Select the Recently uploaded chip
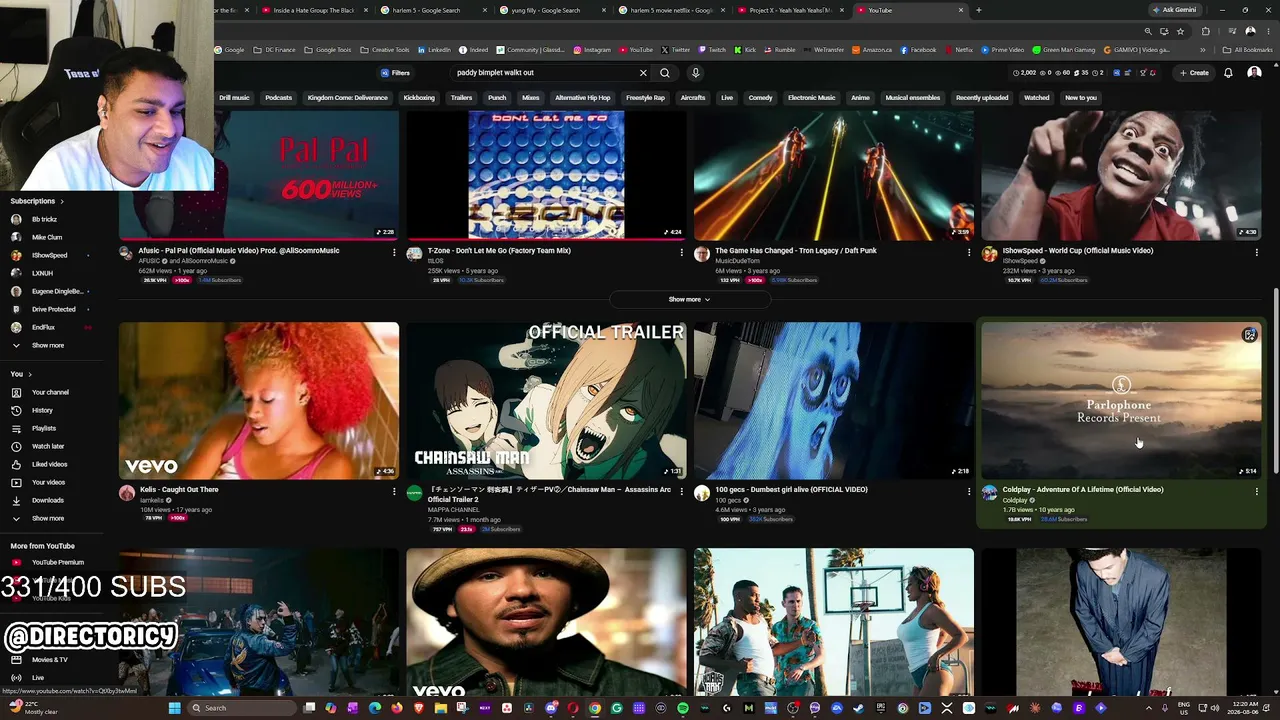The height and width of the screenshot is (720, 1280). pos(982,98)
